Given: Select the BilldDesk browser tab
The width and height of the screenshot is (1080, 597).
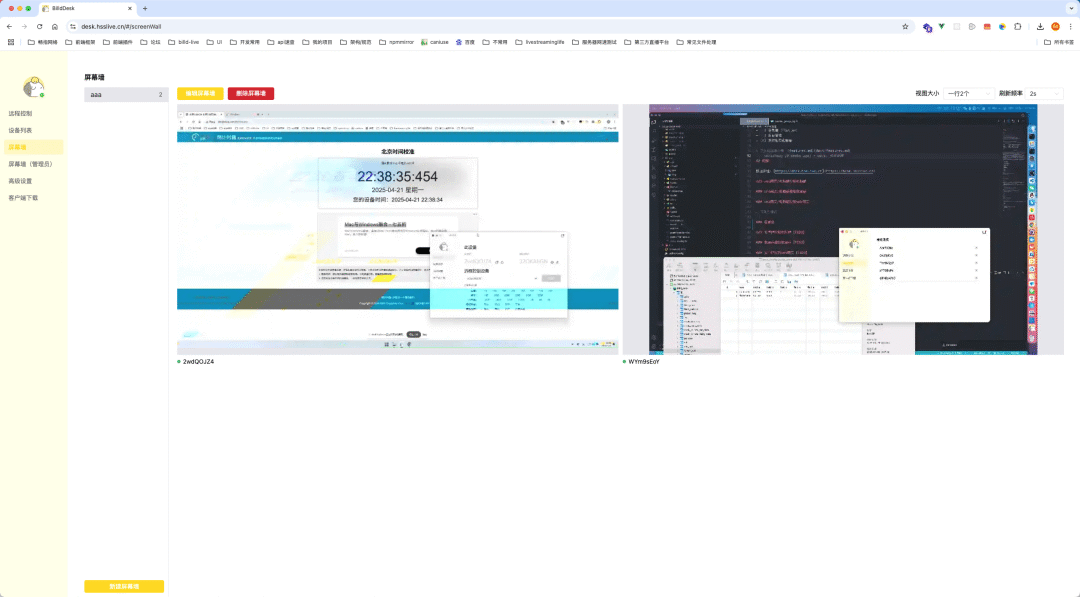Looking at the screenshot, I should click(x=86, y=8).
